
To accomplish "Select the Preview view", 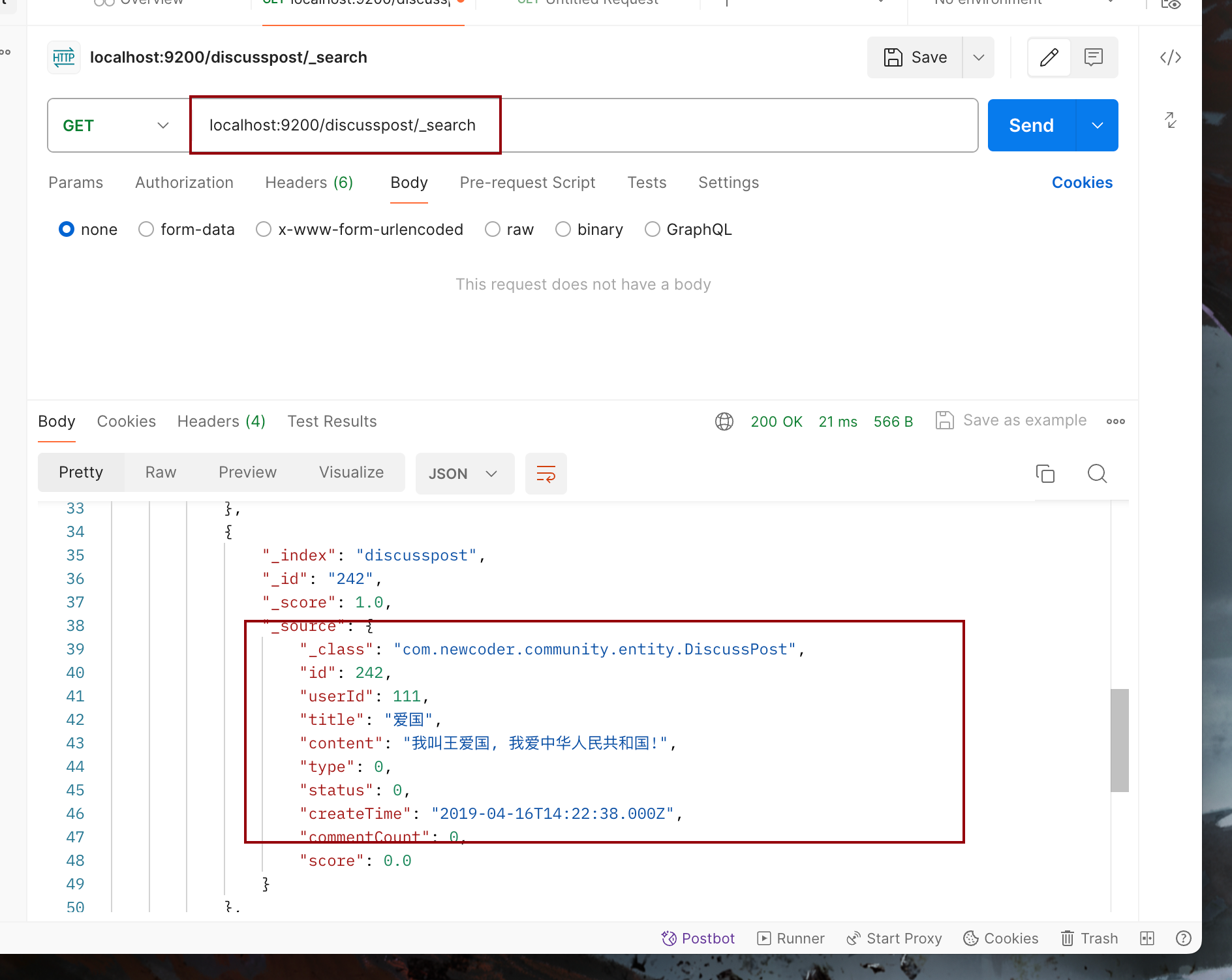I will tap(247, 472).
